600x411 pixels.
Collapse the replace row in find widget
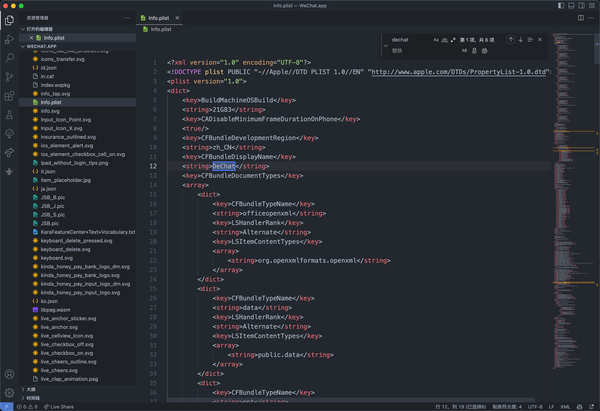pos(386,45)
